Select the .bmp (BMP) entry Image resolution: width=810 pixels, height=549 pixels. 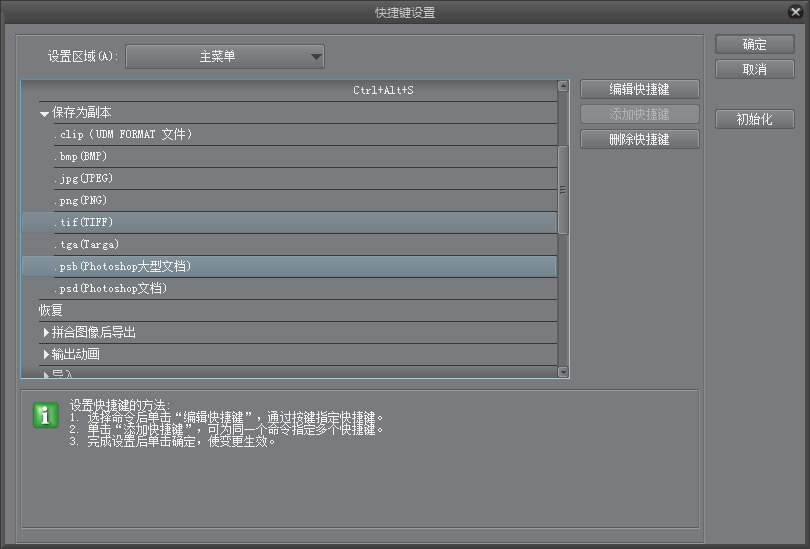[x=81, y=157]
